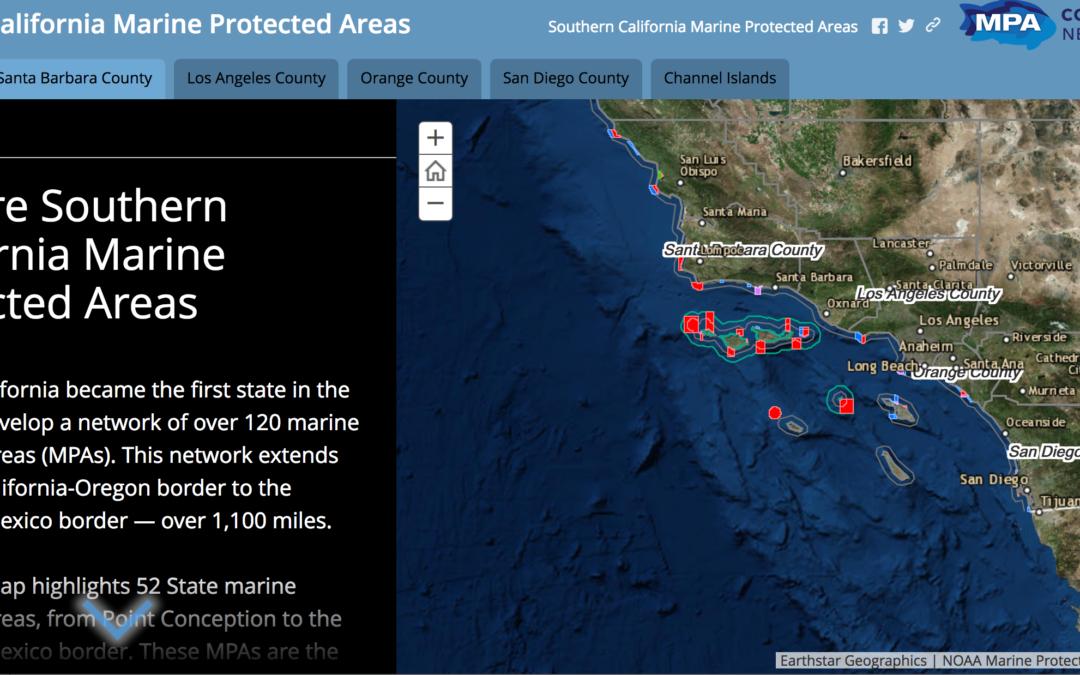Viewport: 1080px width, 675px height.
Task: Reset map to default home extent
Action: point(435,171)
